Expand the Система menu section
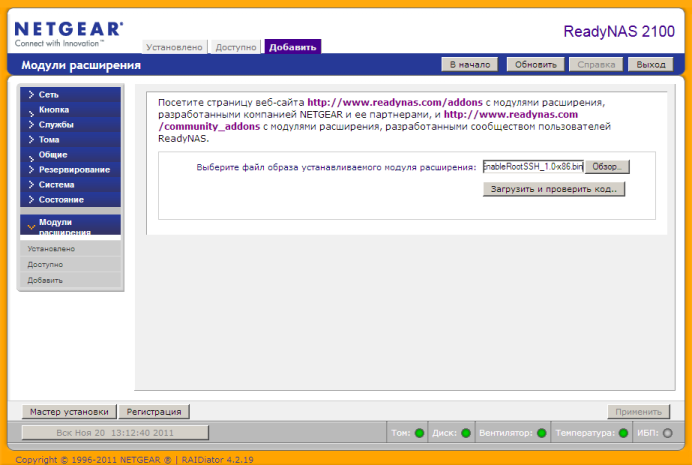Screen dimensions: 692x465 70,184
